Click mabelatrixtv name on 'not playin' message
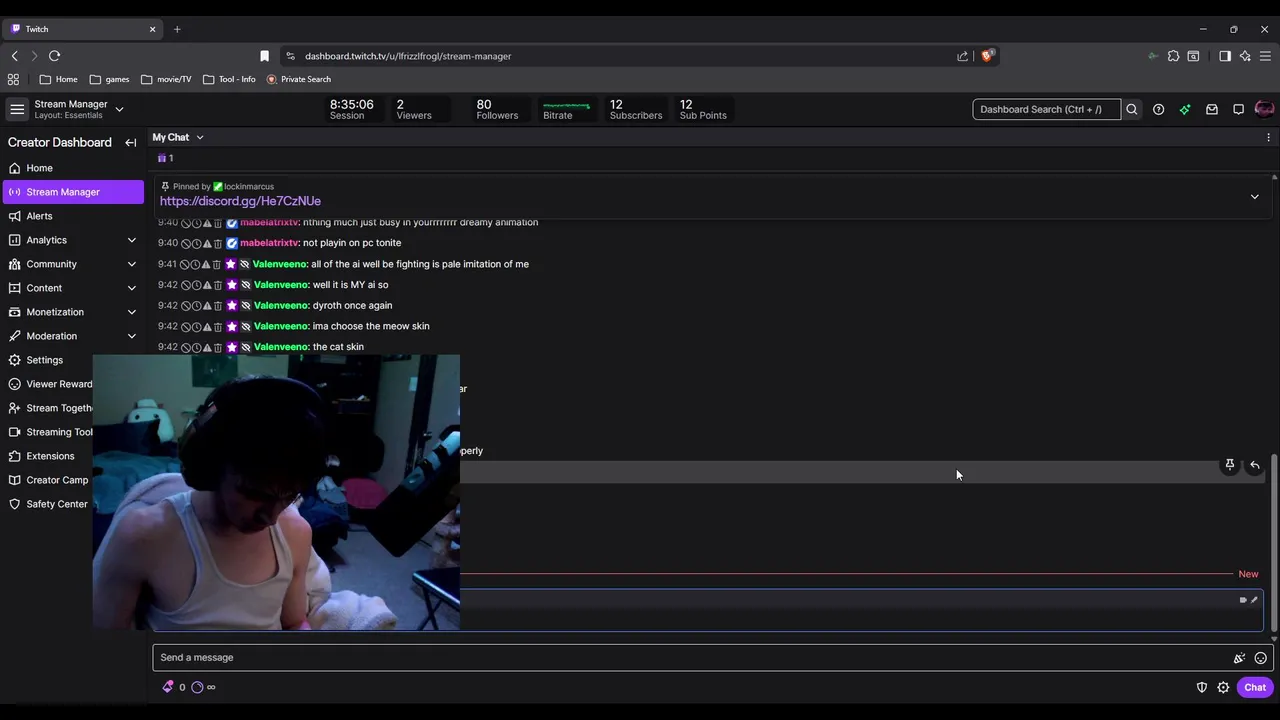Screen dimensions: 1280x720 pos(270,243)
